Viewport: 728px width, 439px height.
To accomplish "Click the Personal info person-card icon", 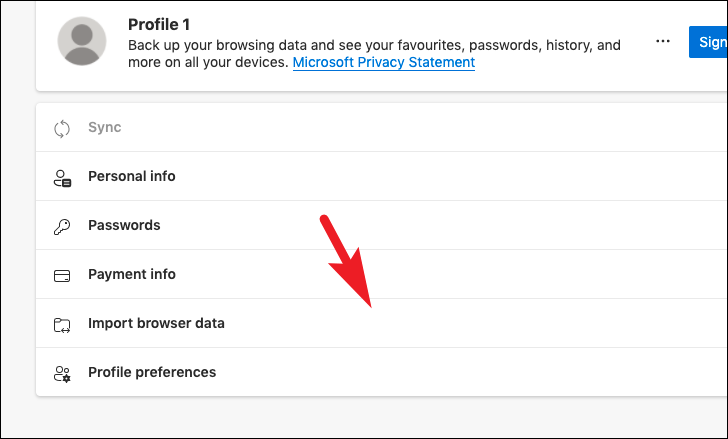I will point(62,178).
